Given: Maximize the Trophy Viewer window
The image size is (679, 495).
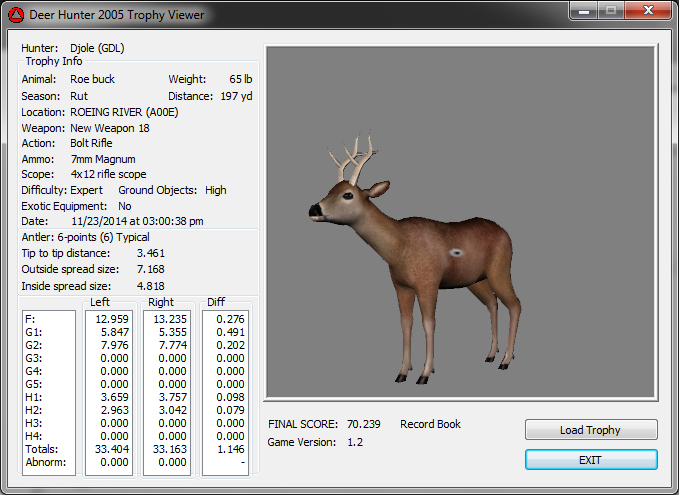Looking at the screenshot, I should (610, 10).
